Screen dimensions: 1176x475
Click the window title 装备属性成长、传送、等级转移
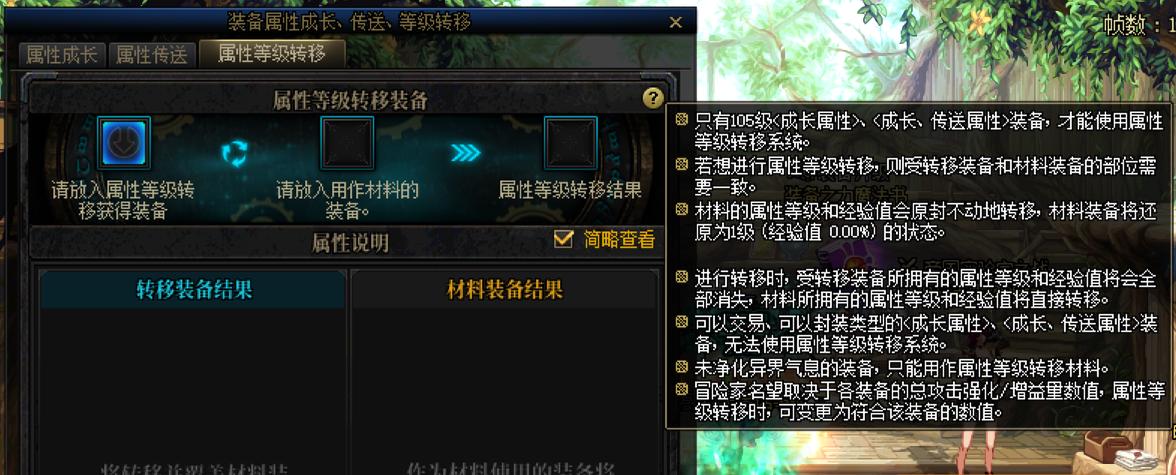[x=349, y=23]
